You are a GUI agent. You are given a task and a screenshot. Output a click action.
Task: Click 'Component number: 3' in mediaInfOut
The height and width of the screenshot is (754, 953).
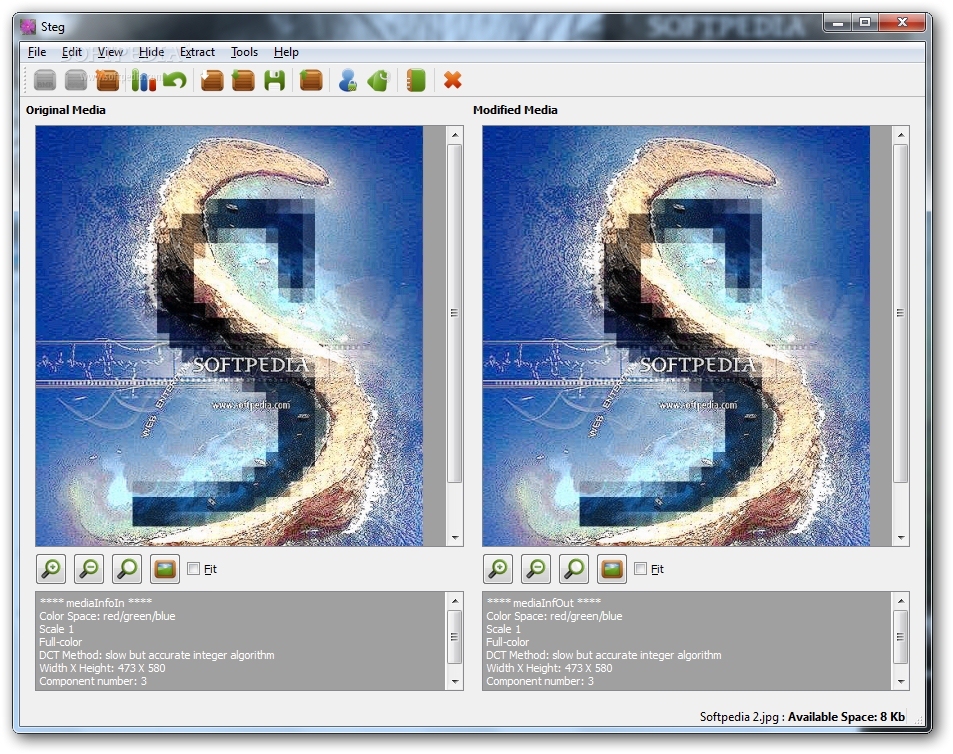pyautogui.click(x=540, y=681)
